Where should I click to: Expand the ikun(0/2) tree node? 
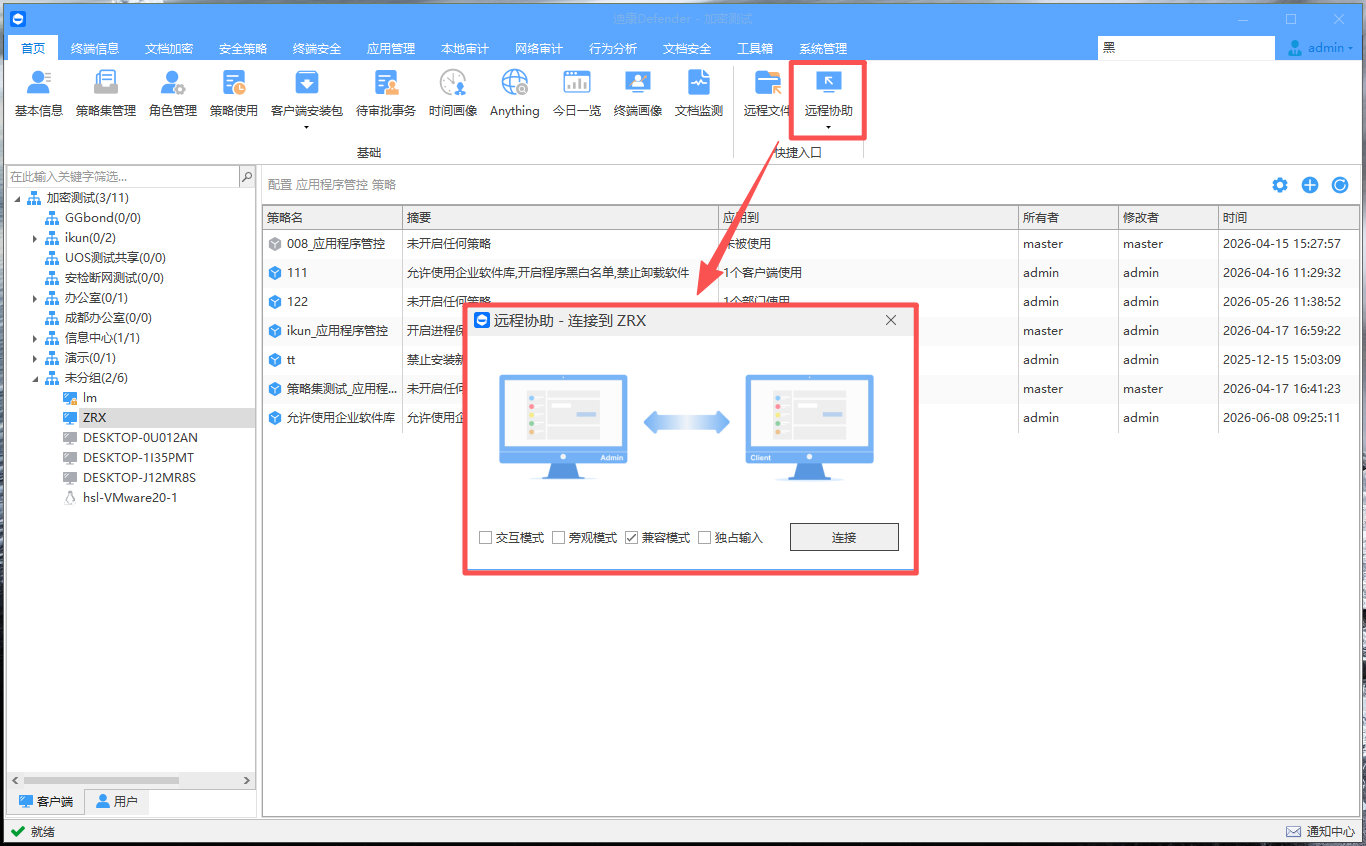tap(35, 238)
